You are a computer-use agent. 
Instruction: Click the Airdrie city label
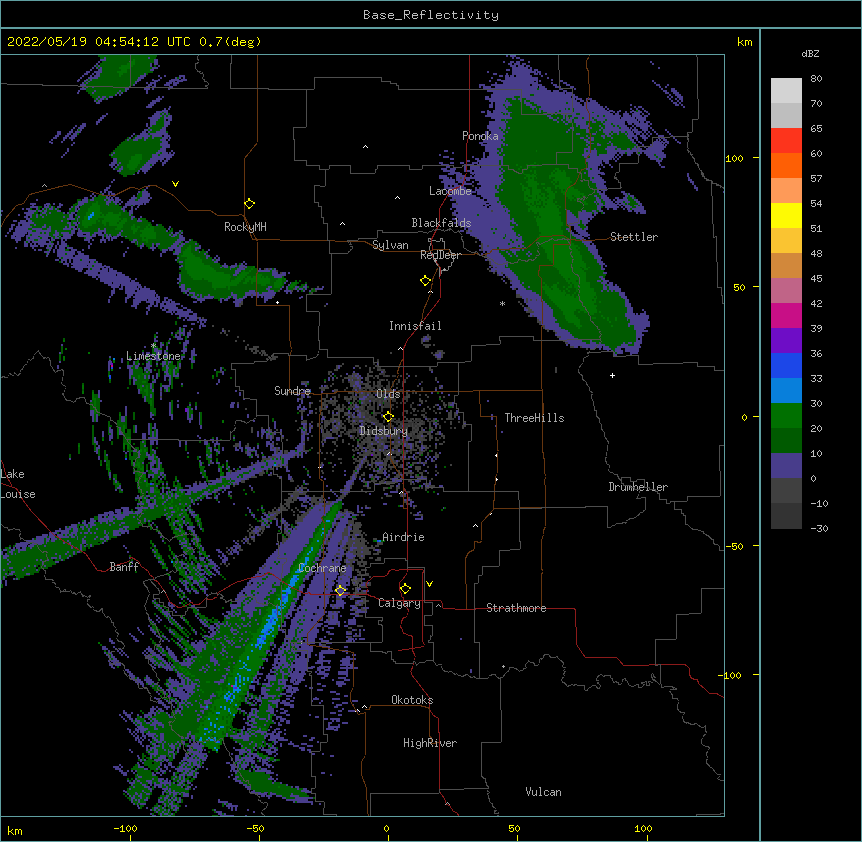pyautogui.click(x=403, y=537)
